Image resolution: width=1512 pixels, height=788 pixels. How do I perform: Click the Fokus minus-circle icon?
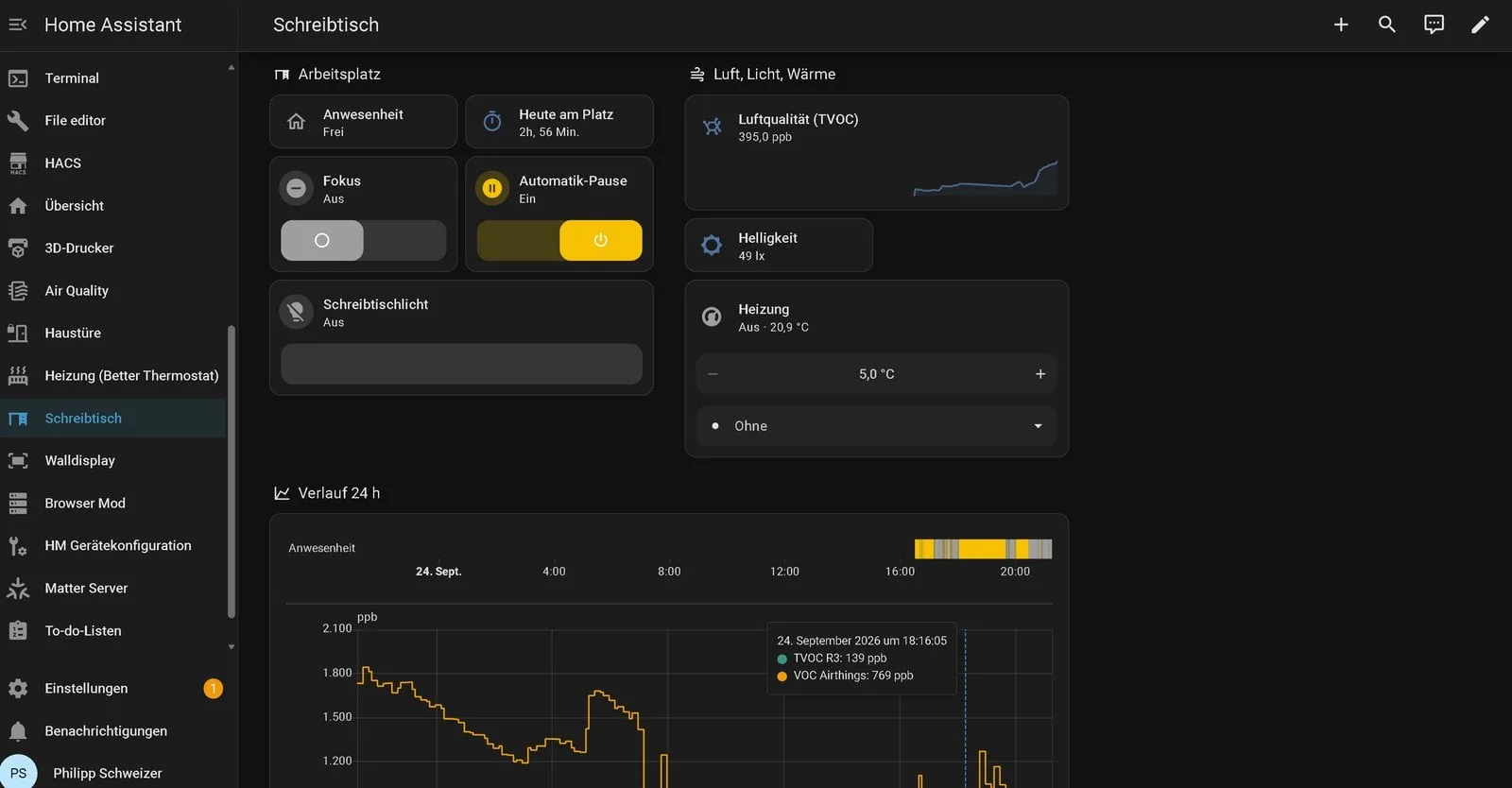(296, 188)
